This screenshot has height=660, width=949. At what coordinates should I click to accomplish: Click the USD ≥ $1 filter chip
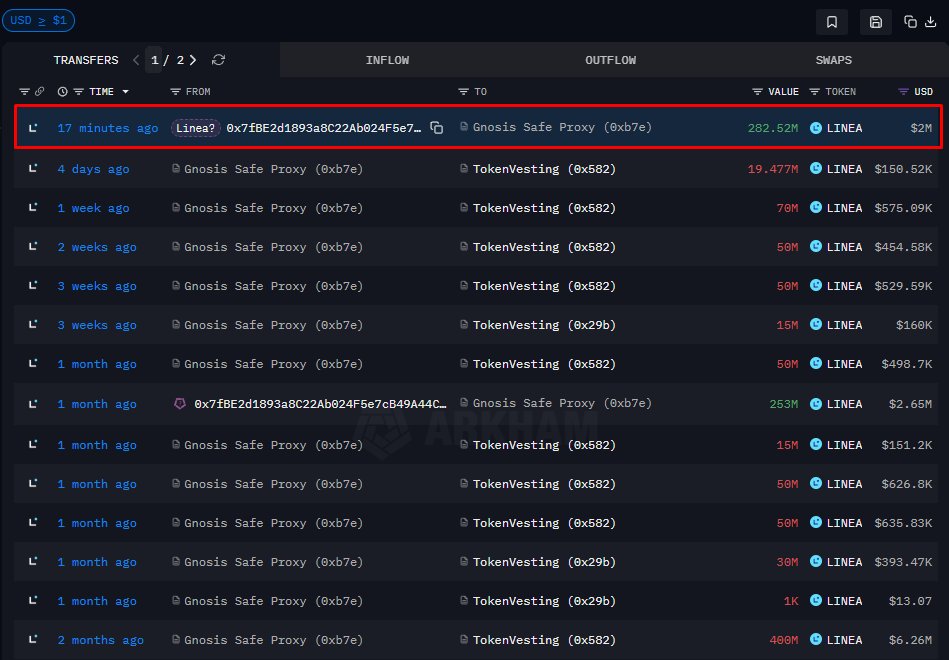pyautogui.click(x=38, y=20)
